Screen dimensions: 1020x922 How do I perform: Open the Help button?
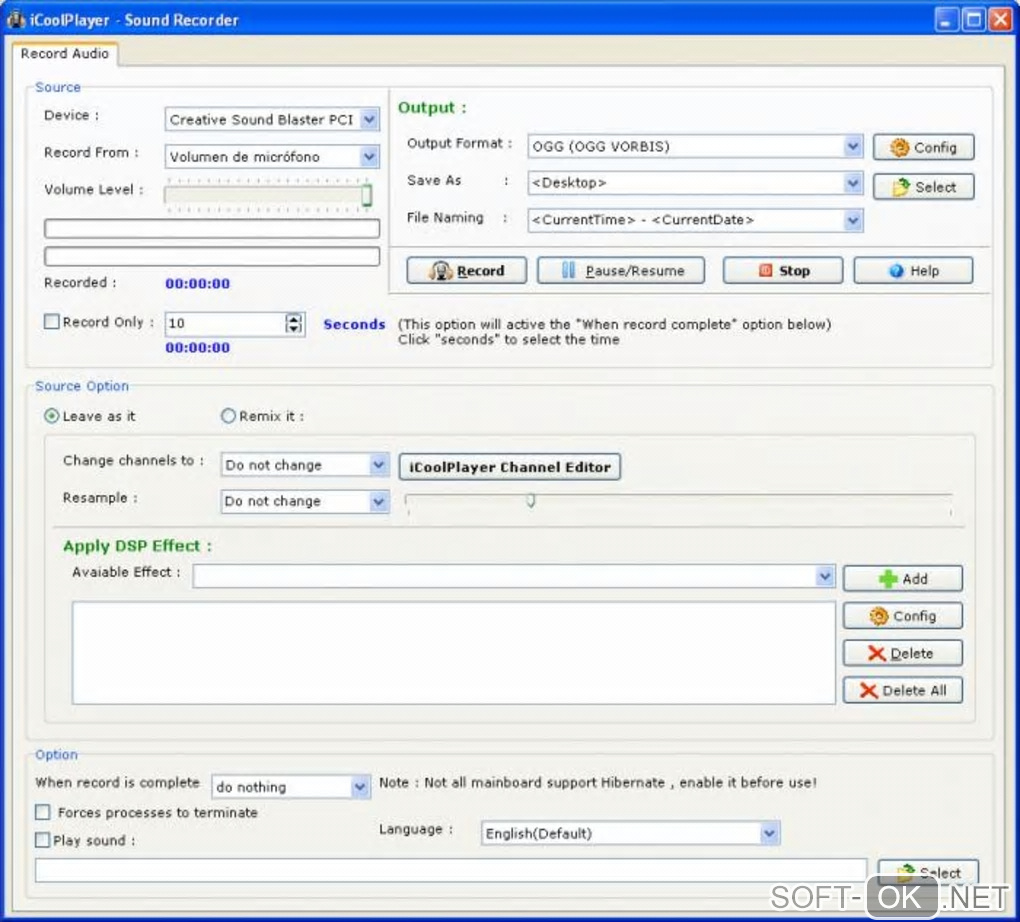pos(913,271)
